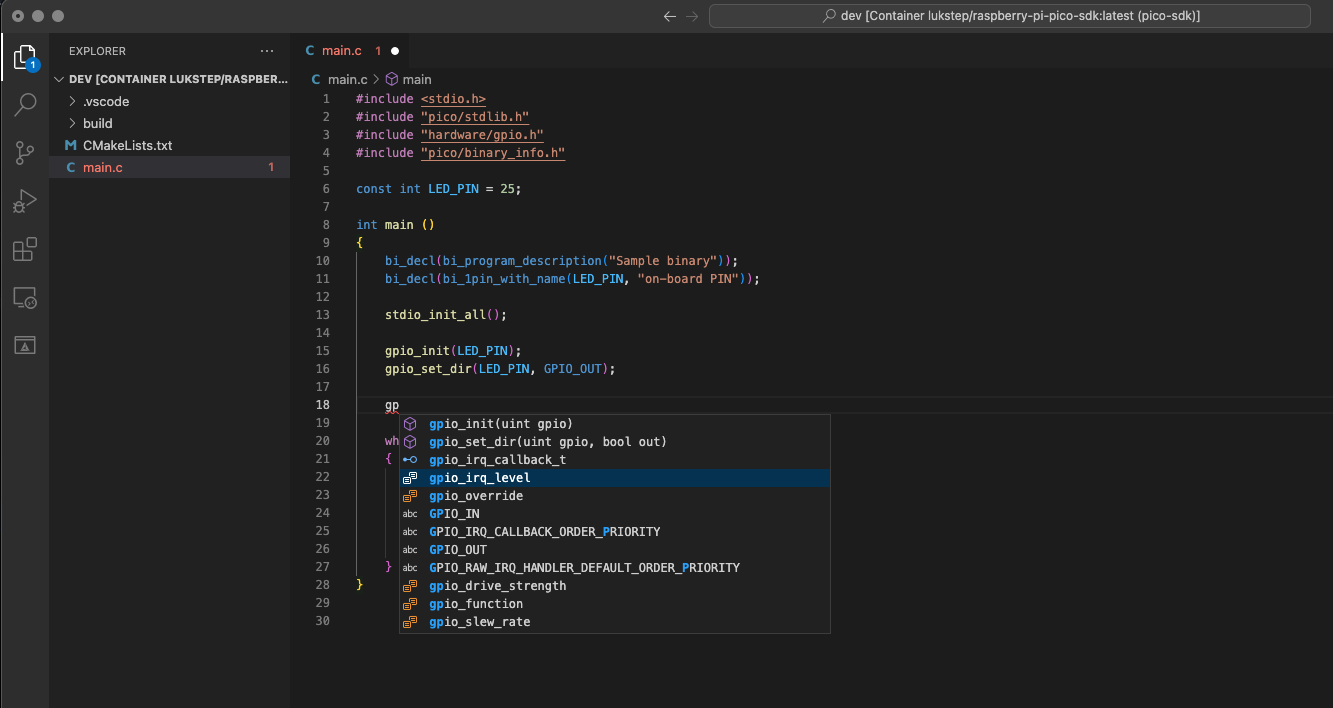Pick the GPIO_OUT suggestion

click(x=458, y=550)
